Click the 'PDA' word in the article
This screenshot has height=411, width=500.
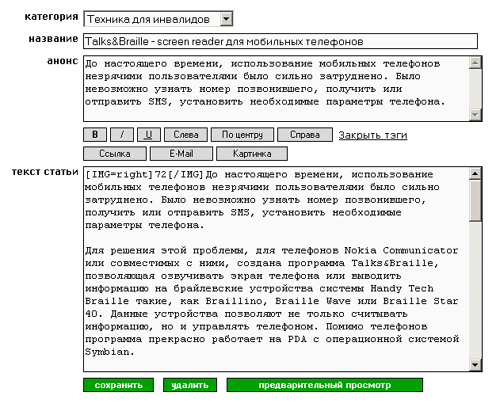[x=297, y=339]
